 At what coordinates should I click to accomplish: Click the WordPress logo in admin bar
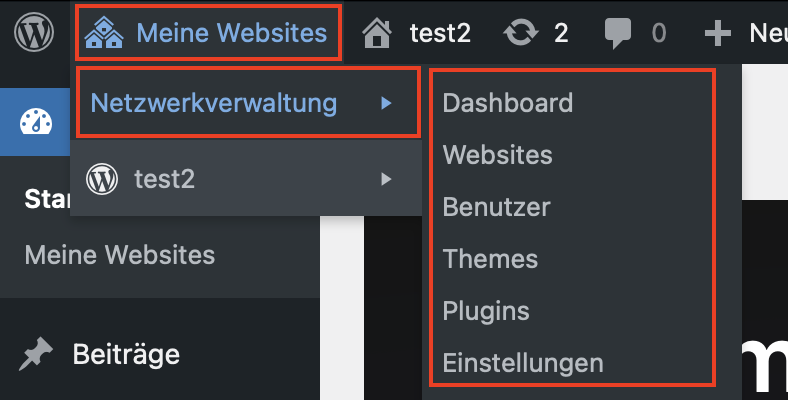coord(34,32)
